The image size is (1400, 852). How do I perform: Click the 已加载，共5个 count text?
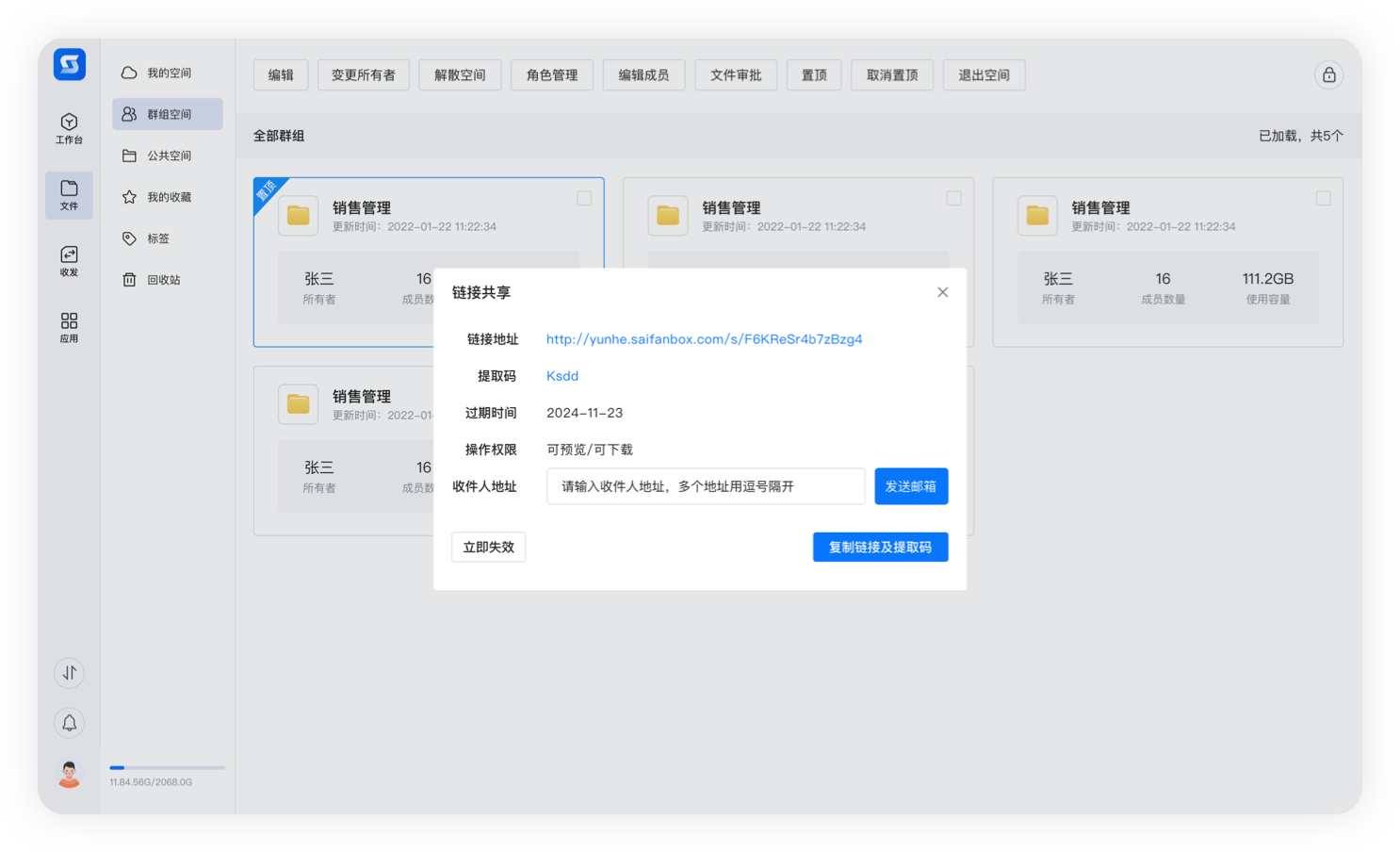(x=1301, y=136)
